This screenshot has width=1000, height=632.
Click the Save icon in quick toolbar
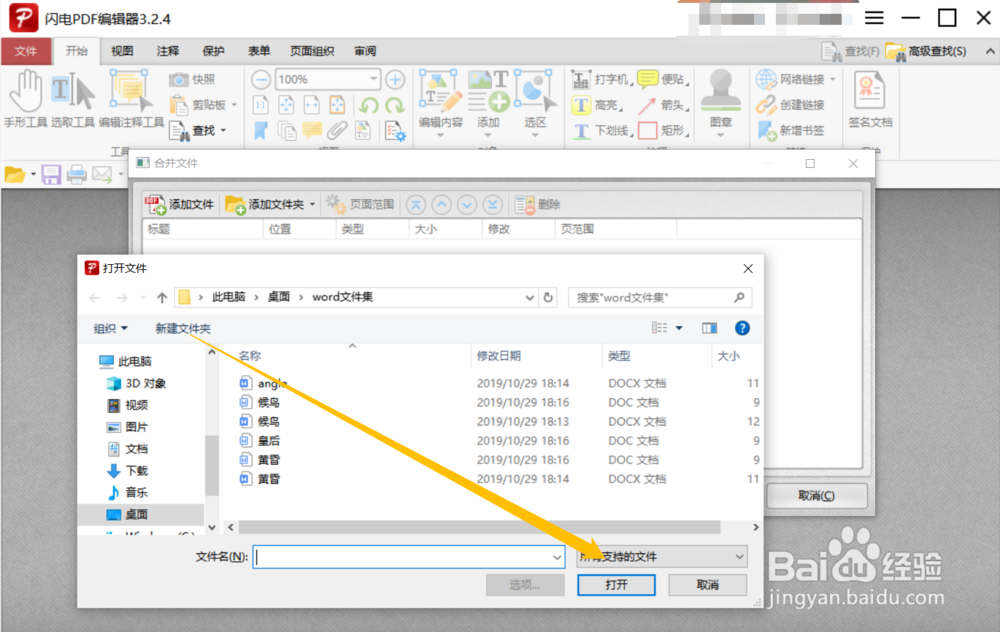pyautogui.click(x=51, y=174)
